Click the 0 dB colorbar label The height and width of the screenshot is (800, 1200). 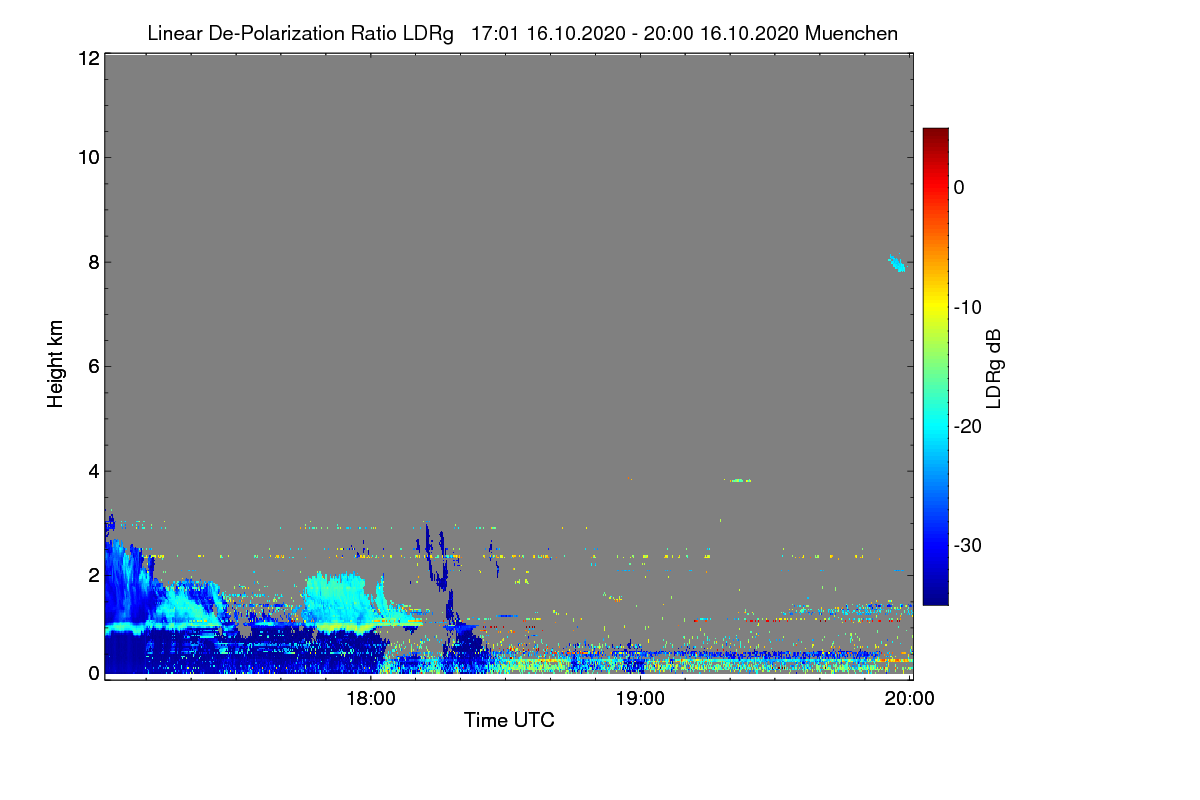(960, 187)
